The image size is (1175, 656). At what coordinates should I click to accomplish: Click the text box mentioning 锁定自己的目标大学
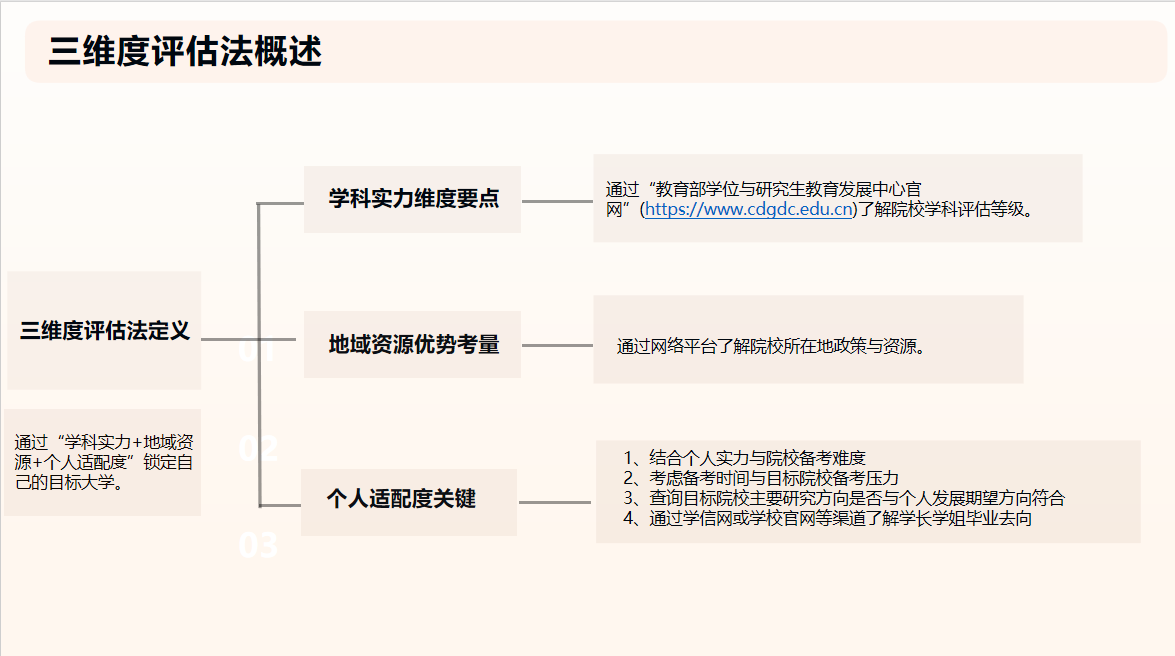[x=103, y=462]
